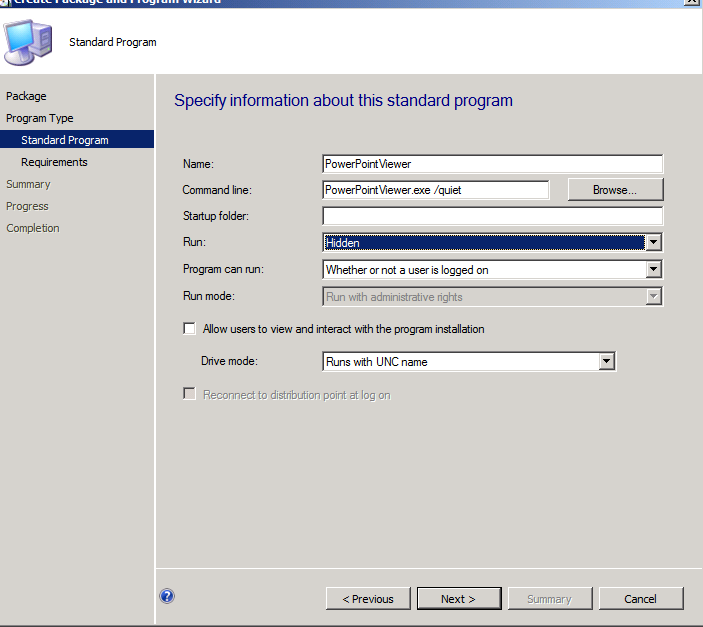Viewport: 703px width, 627px height.
Task: Cancel the wizard
Action: click(641, 599)
